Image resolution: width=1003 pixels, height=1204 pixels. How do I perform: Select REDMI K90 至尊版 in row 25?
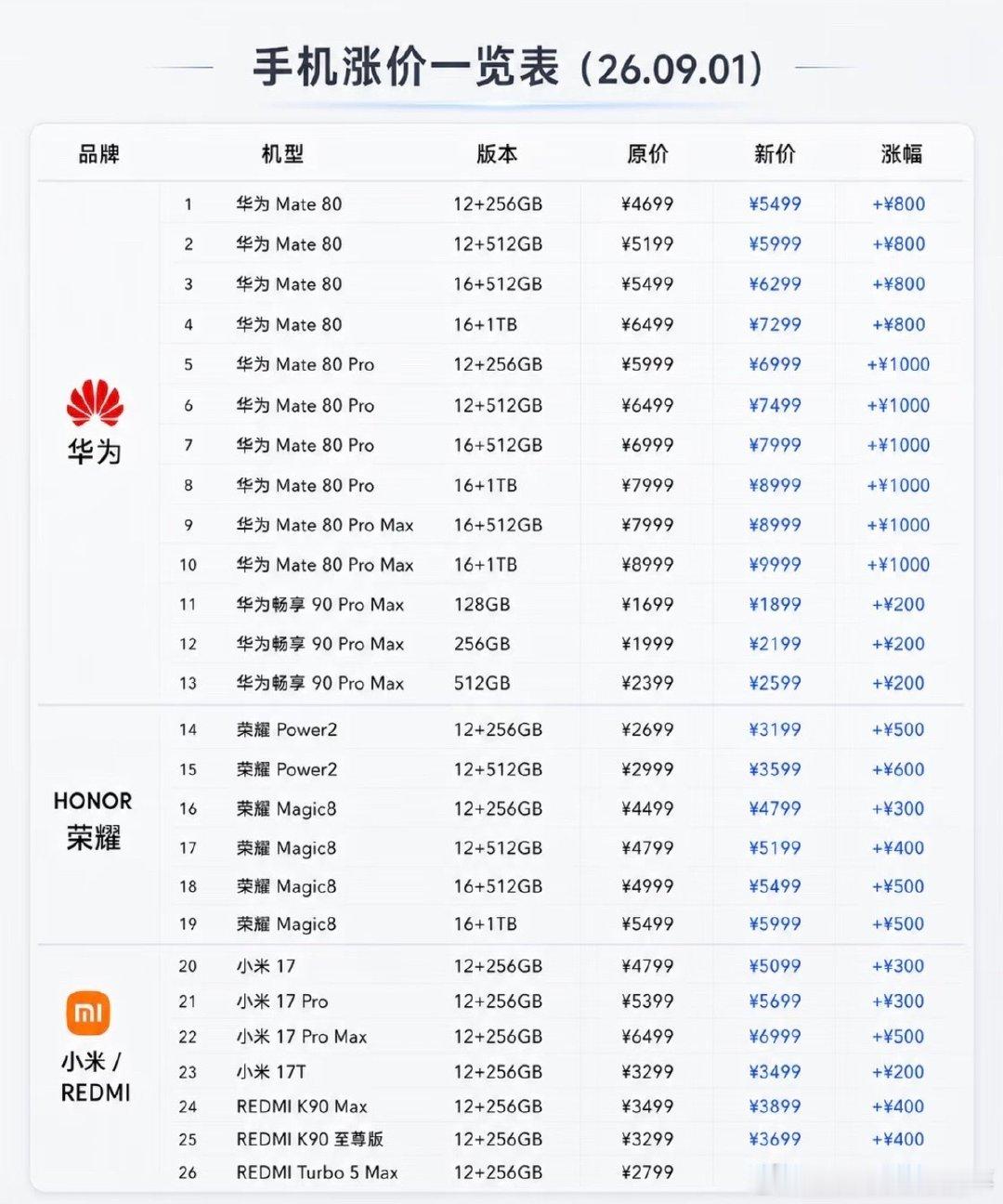310,1139
